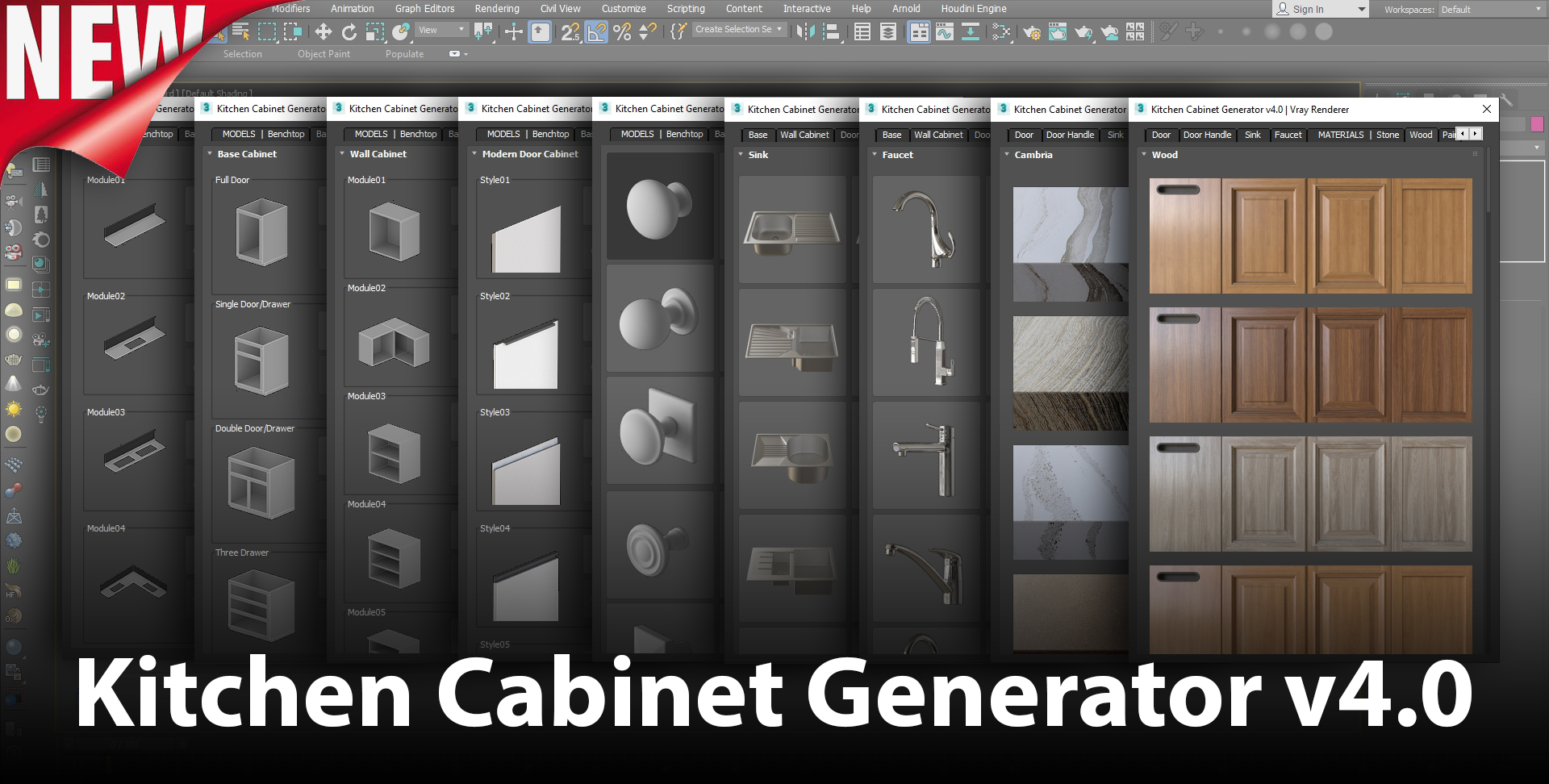Open the Workspaces Default dropdown
The height and width of the screenshot is (784, 1549).
(x=1490, y=10)
